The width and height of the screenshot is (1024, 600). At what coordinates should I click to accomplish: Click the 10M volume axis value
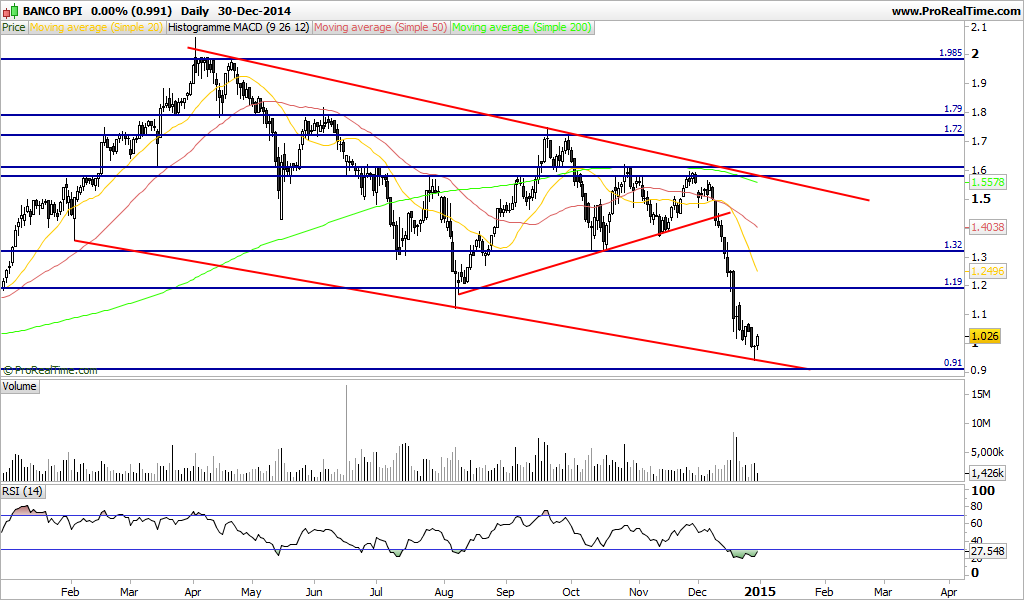point(982,423)
